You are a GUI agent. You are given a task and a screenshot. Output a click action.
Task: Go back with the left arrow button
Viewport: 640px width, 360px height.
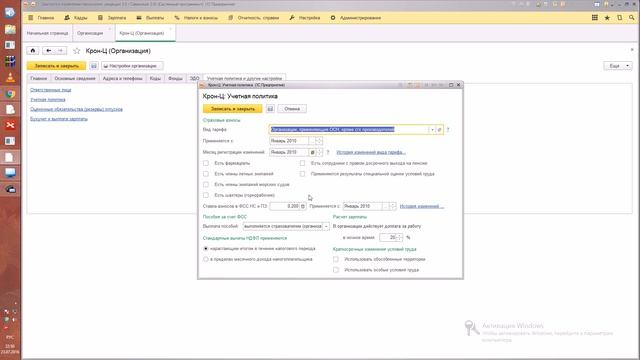[x=49, y=51]
